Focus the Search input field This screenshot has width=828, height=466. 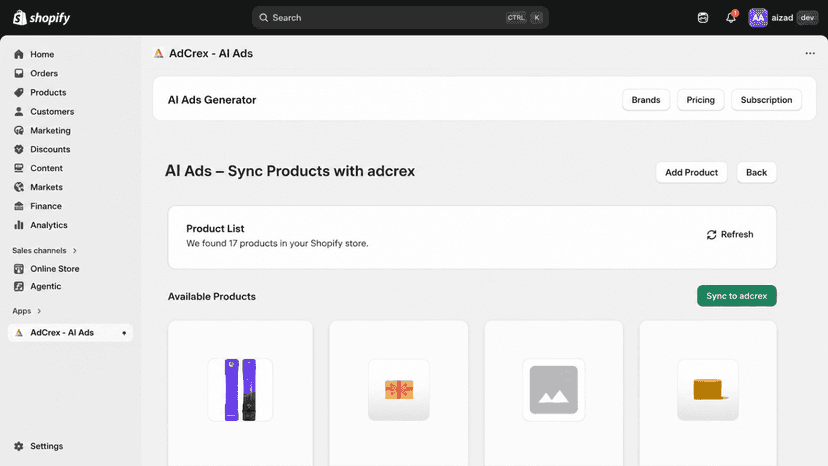400,18
